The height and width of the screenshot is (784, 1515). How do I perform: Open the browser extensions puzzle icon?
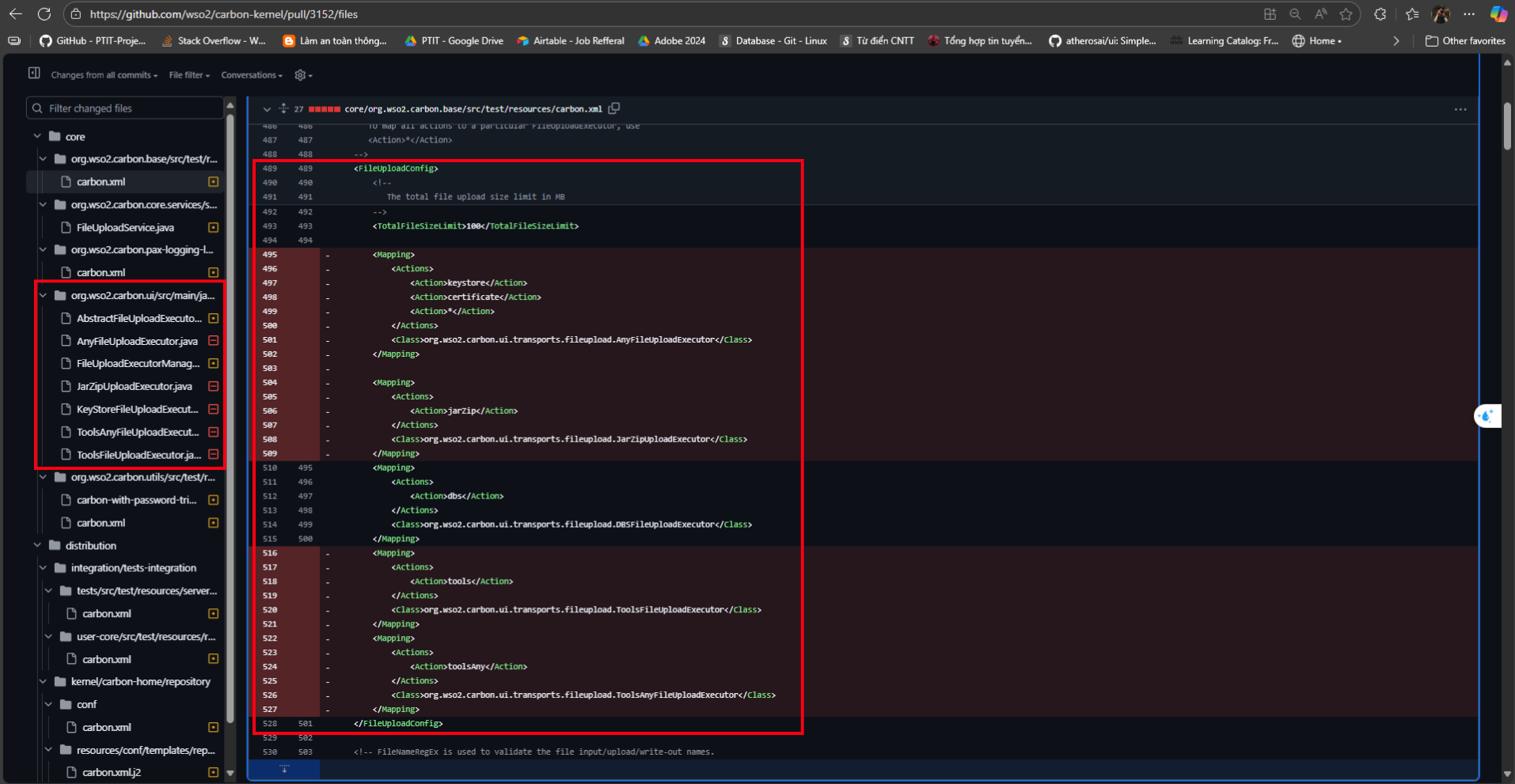1380,14
